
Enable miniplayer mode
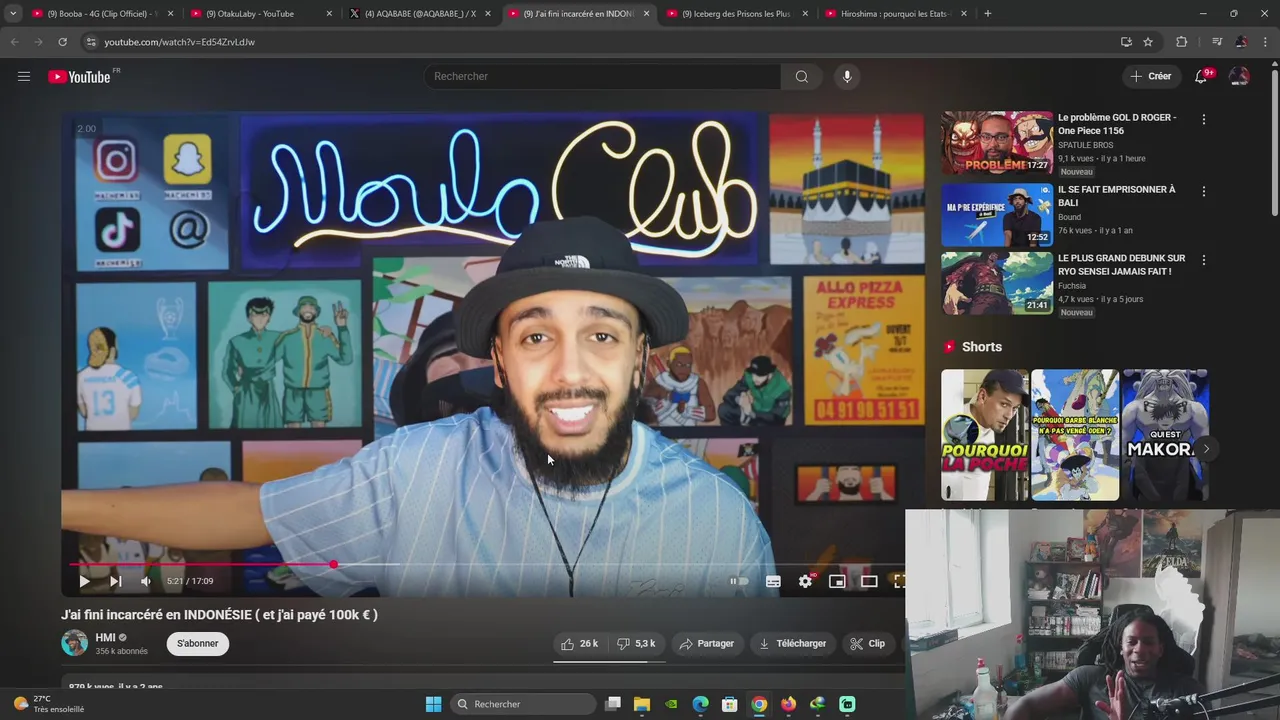point(837,581)
